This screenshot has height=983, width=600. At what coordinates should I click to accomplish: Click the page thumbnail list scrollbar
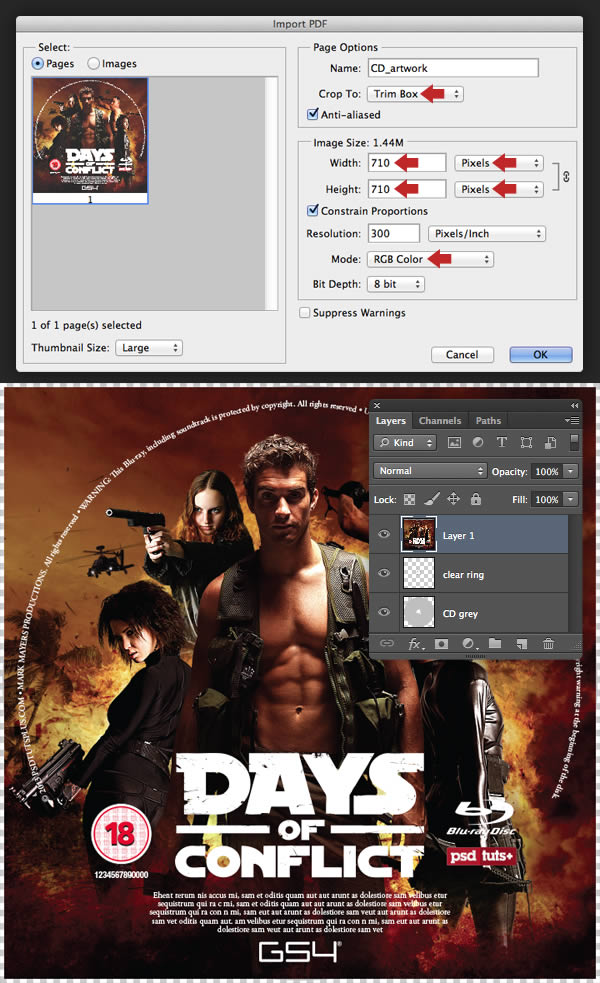pos(271,194)
